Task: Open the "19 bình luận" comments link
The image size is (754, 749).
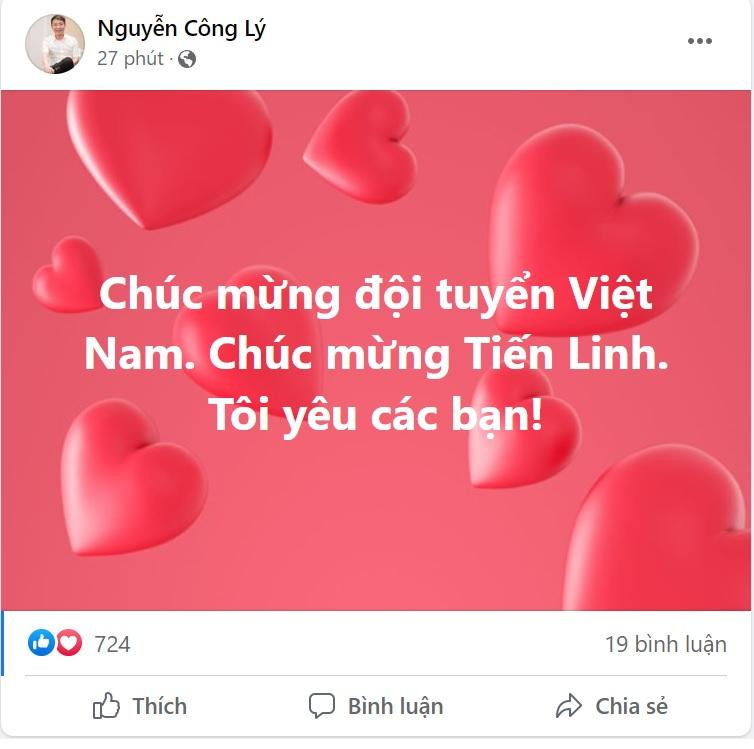Action: tap(666, 644)
